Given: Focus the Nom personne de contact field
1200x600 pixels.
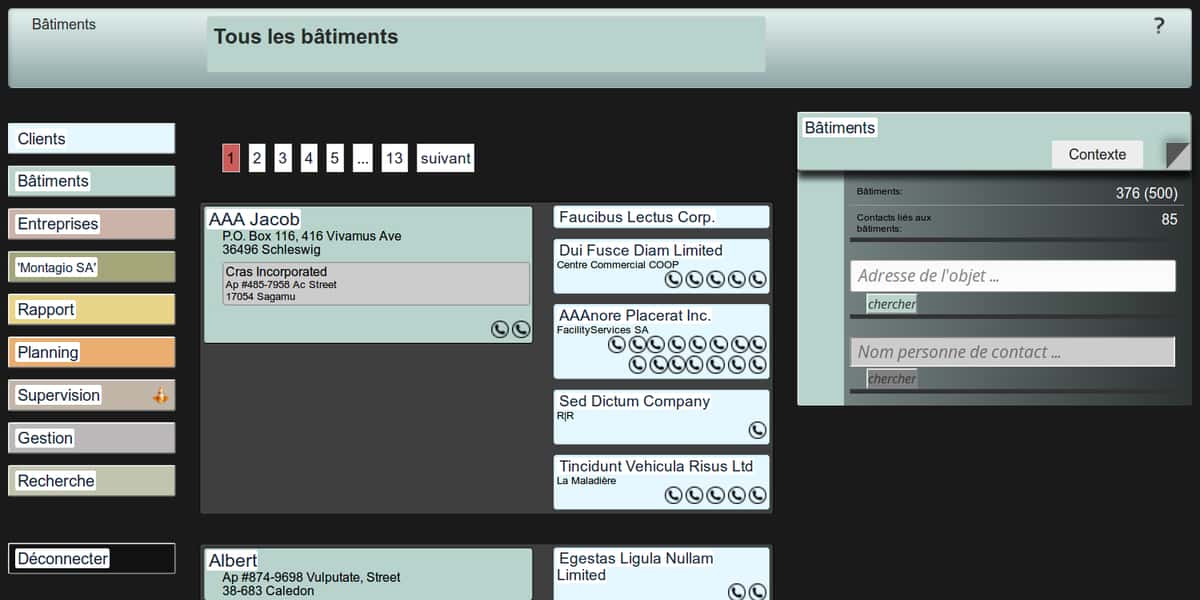Looking at the screenshot, I should coord(1012,352).
